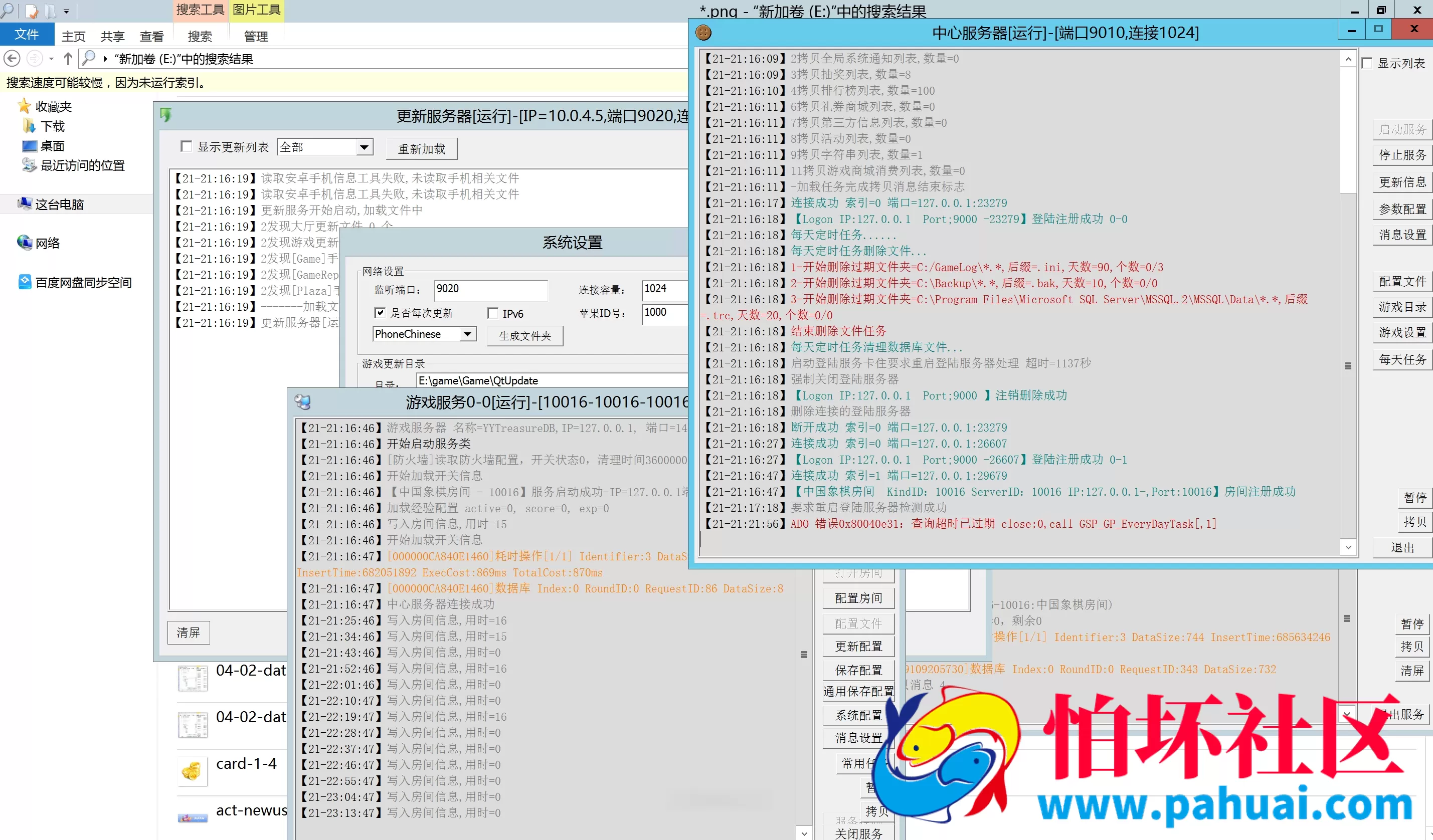Click the 配置文件 button in center server
Image resolution: width=1433 pixels, height=840 pixels.
1402,281
